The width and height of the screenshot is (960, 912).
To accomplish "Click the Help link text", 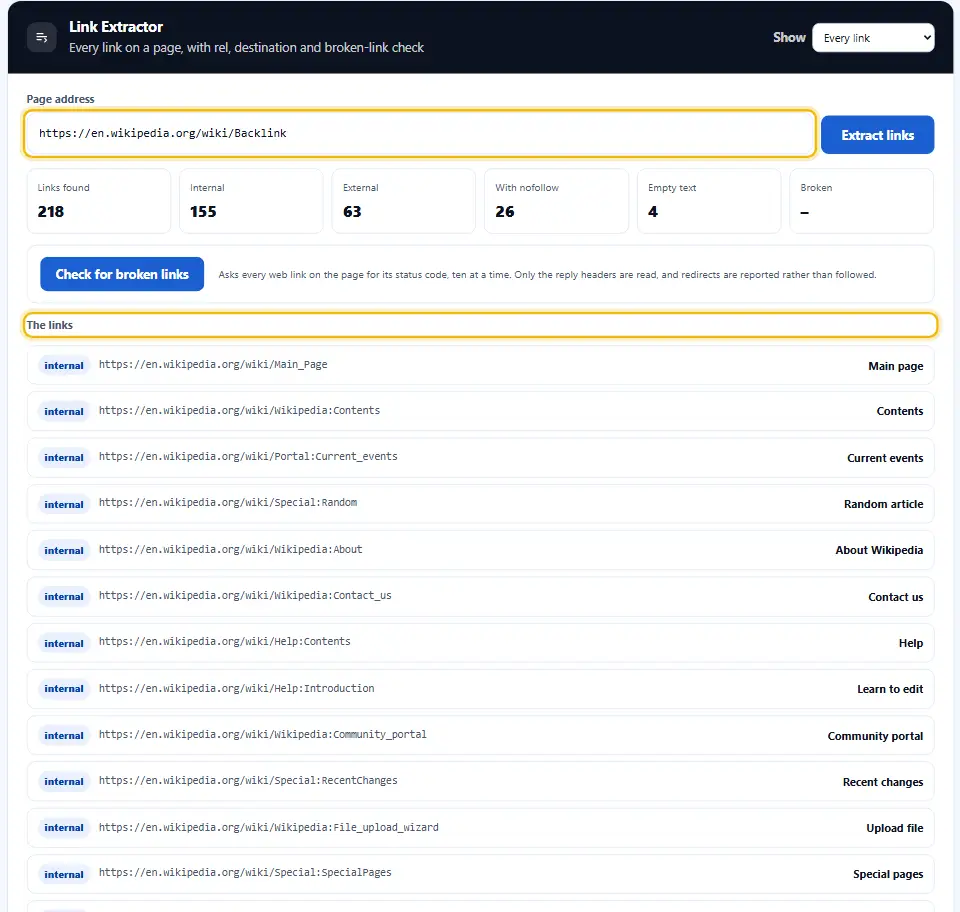I will [910, 643].
